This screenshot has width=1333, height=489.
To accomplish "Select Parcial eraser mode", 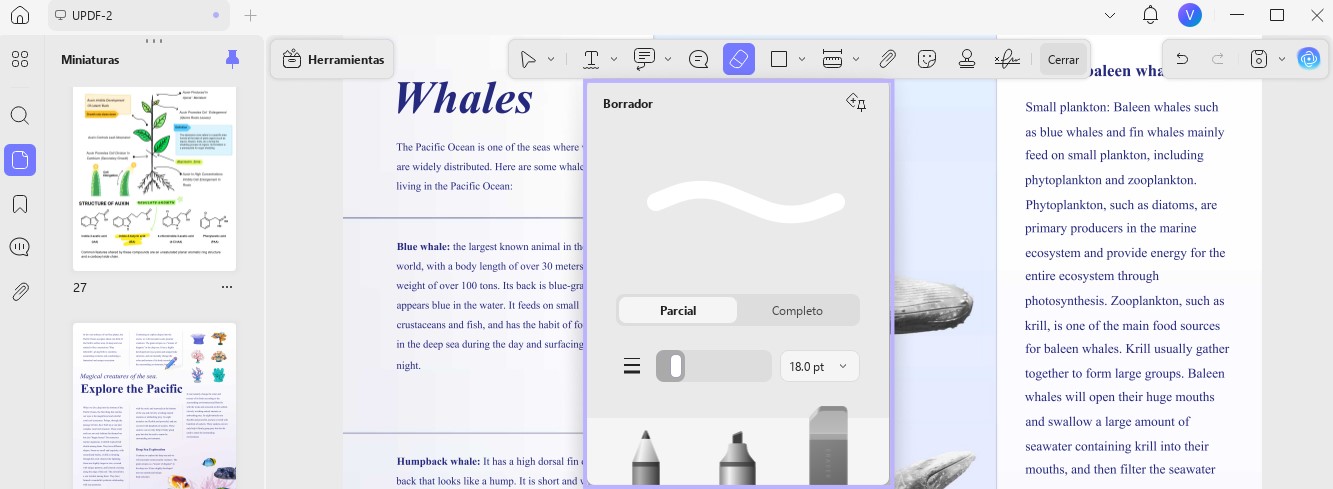I will coord(678,310).
